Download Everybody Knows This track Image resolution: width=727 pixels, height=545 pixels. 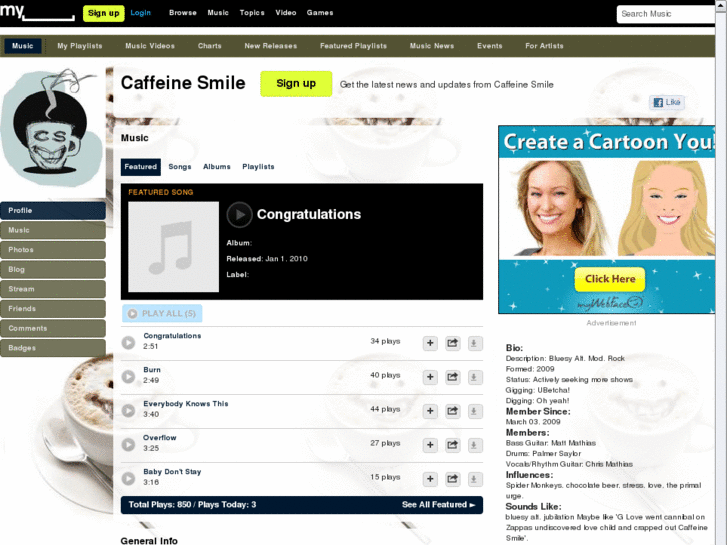click(474, 411)
